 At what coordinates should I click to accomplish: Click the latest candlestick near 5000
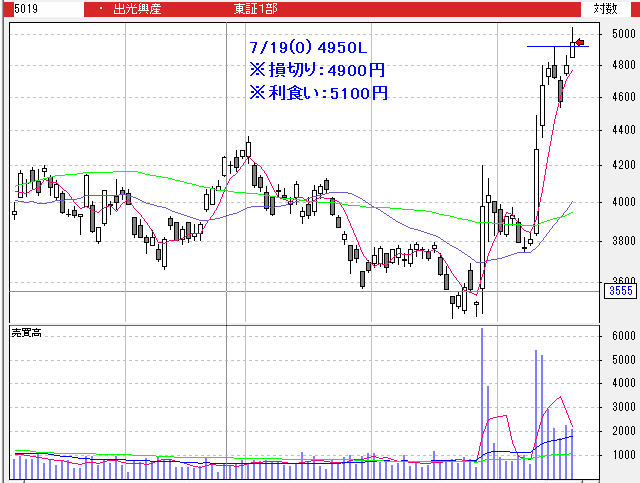[x=574, y=45]
